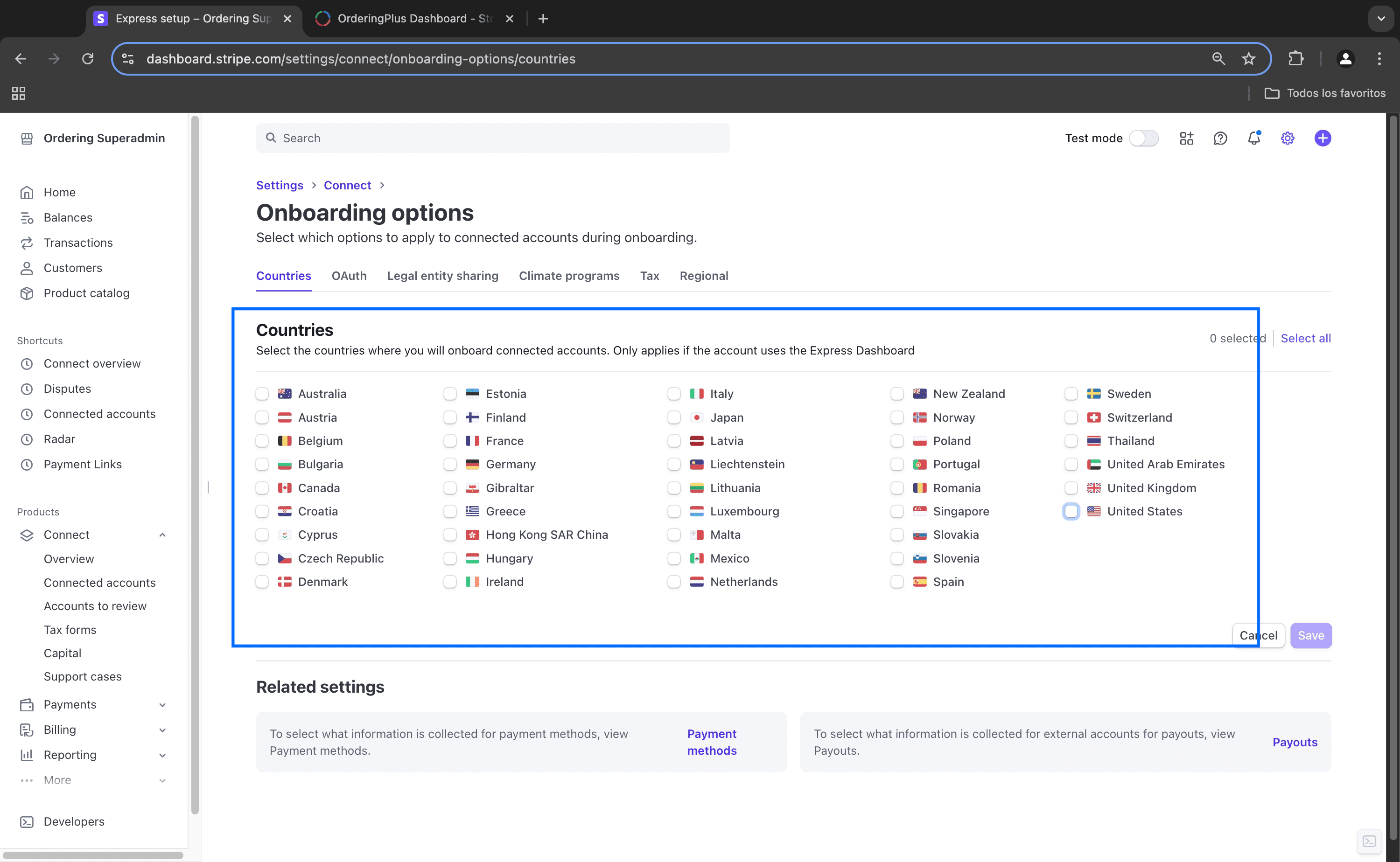Image resolution: width=1400 pixels, height=862 pixels.
Task: Open the Chrome profile avatar icon
Action: [1345, 59]
